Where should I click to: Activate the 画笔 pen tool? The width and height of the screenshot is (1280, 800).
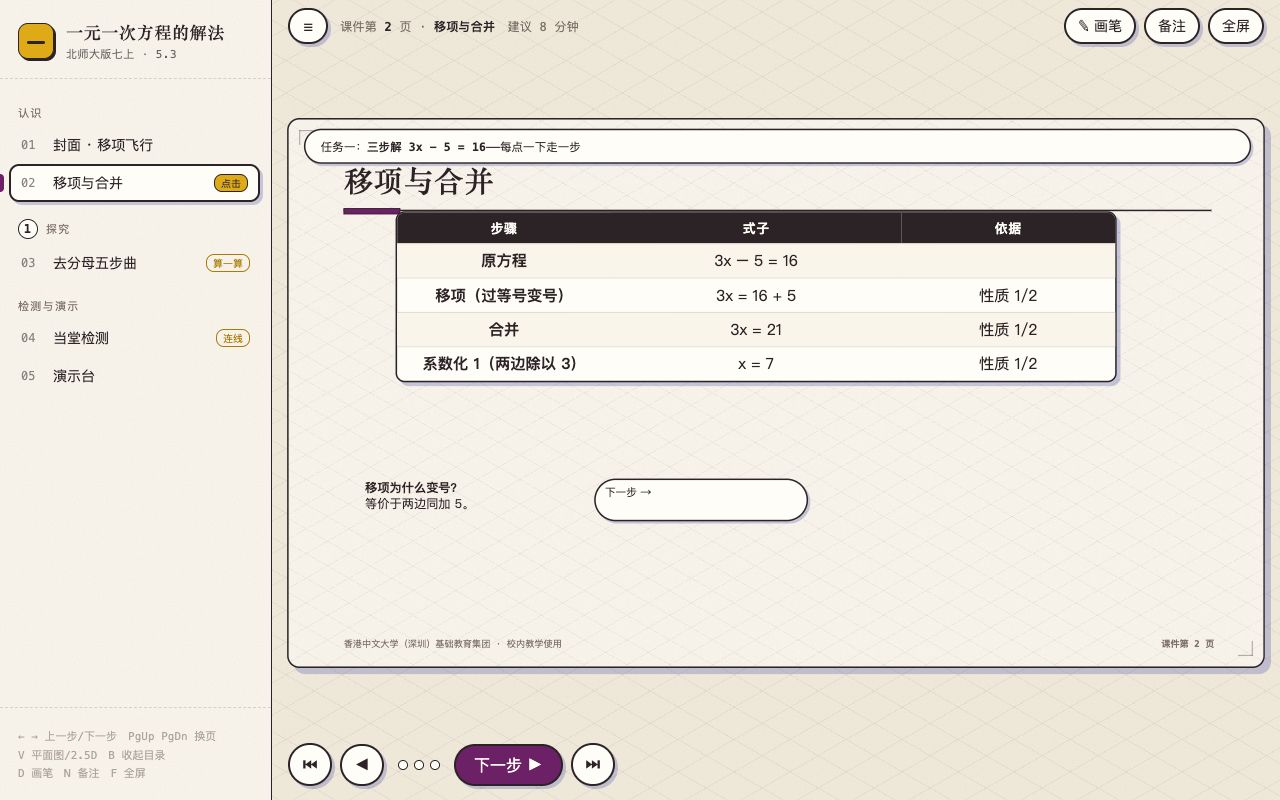[x=1100, y=26]
